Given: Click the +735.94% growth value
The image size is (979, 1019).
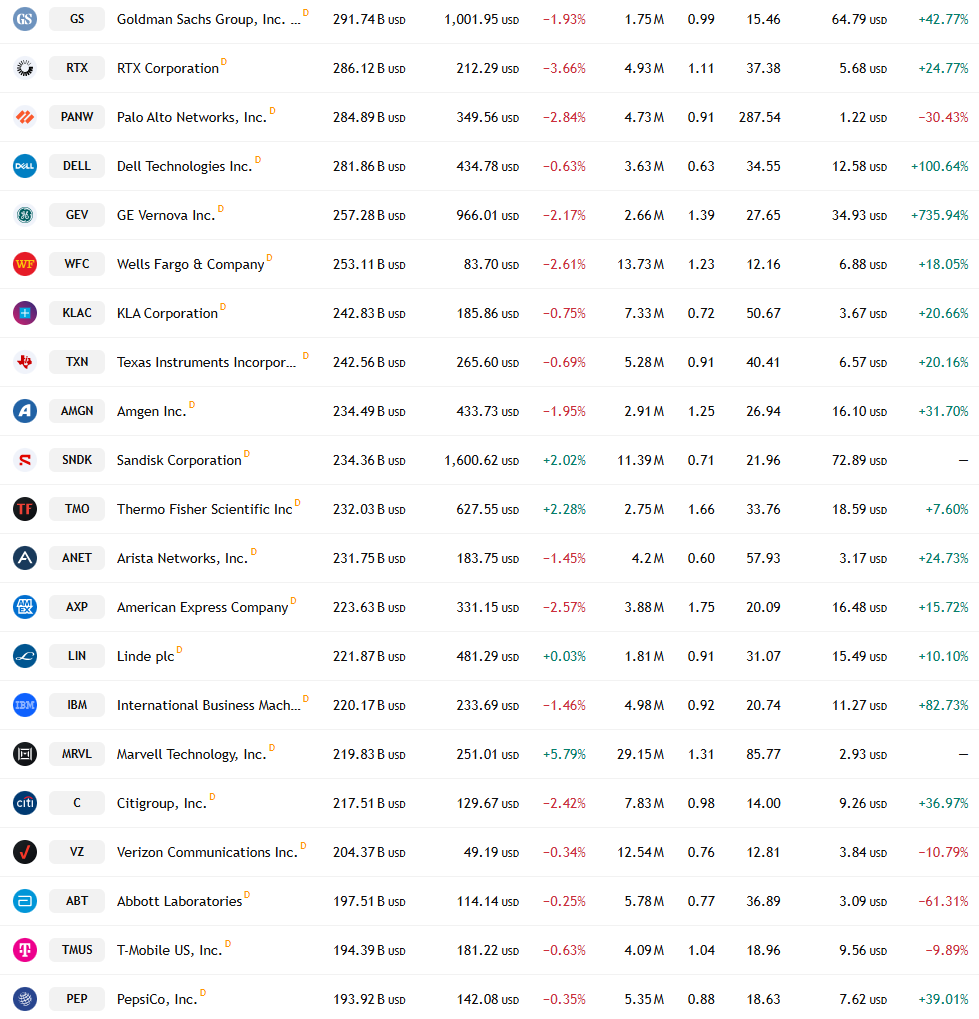Looking at the screenshot, I should point(940,215).
